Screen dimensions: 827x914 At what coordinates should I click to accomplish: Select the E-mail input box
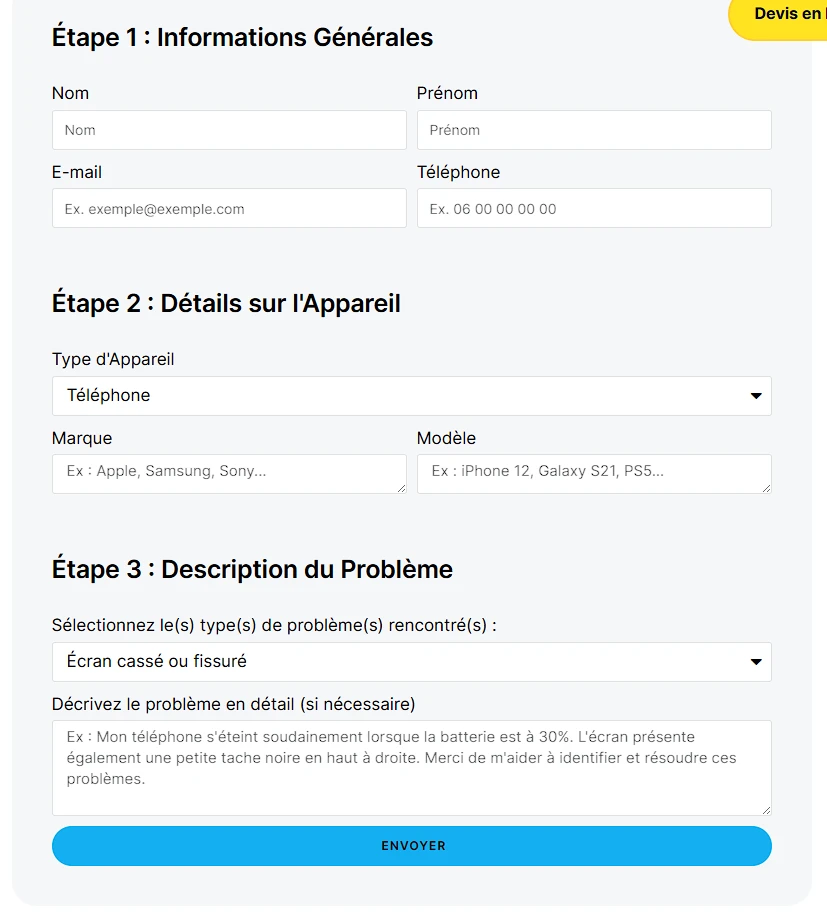(229, 209)
